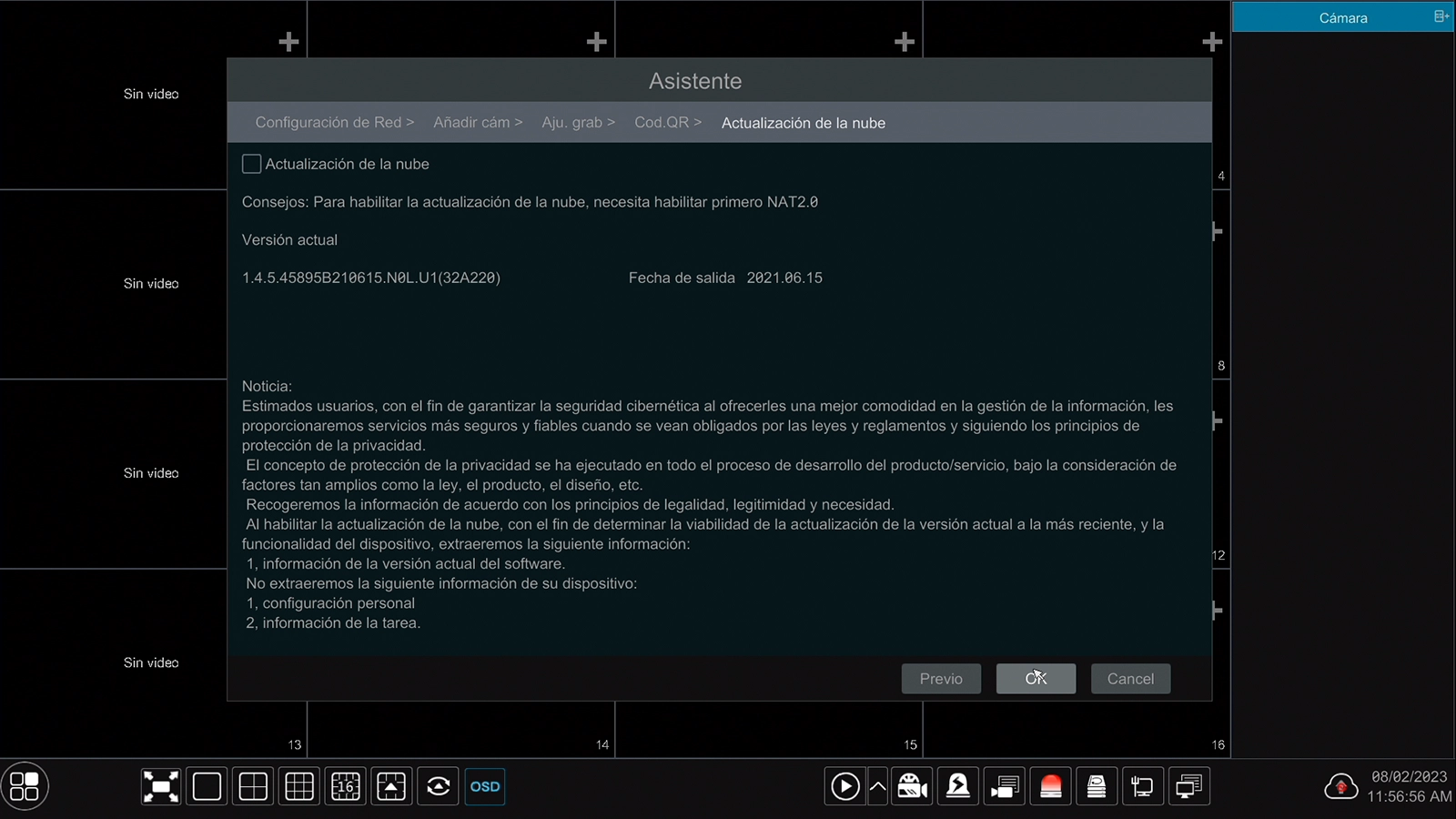
Task: Click the Cancel button
Action: [1130, 679]
